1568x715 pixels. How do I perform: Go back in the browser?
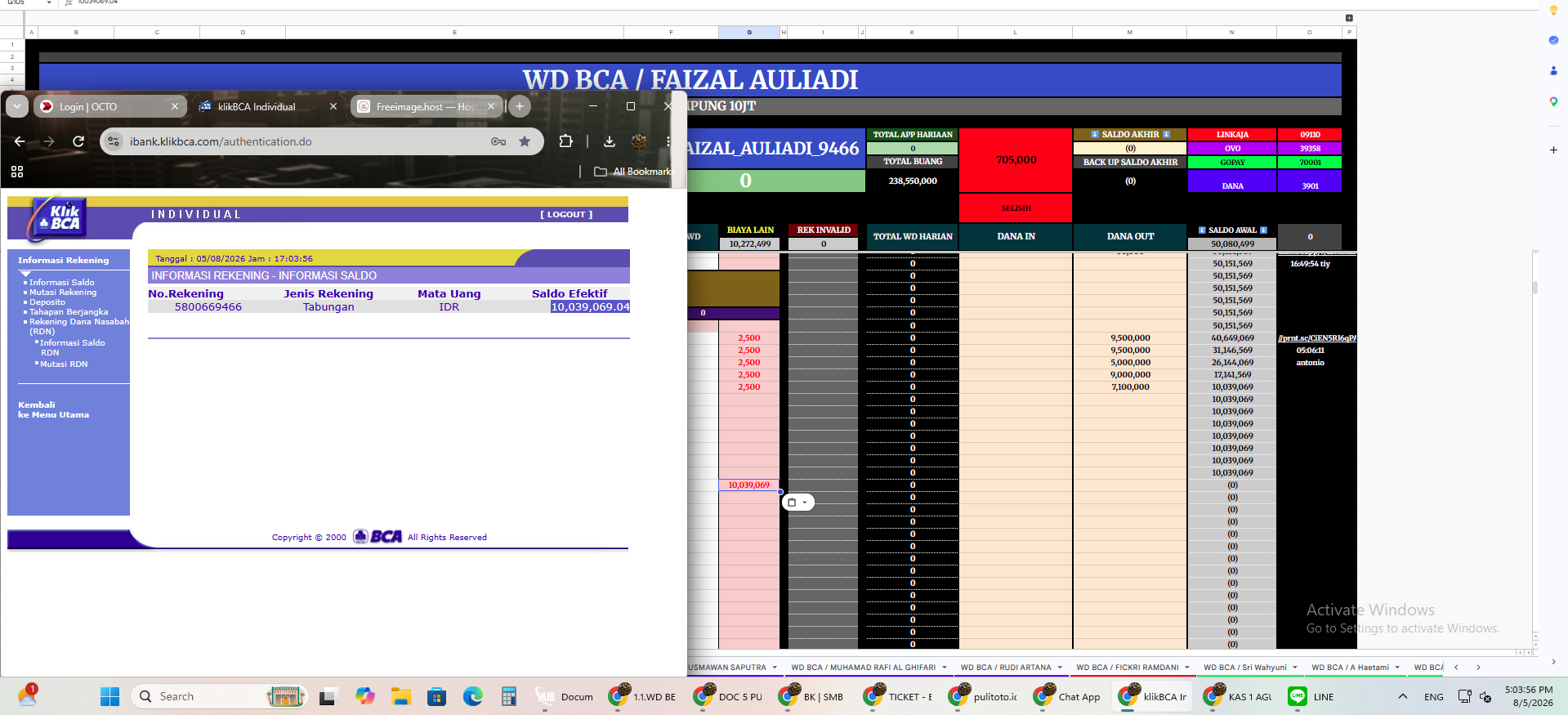click(20, 141)
